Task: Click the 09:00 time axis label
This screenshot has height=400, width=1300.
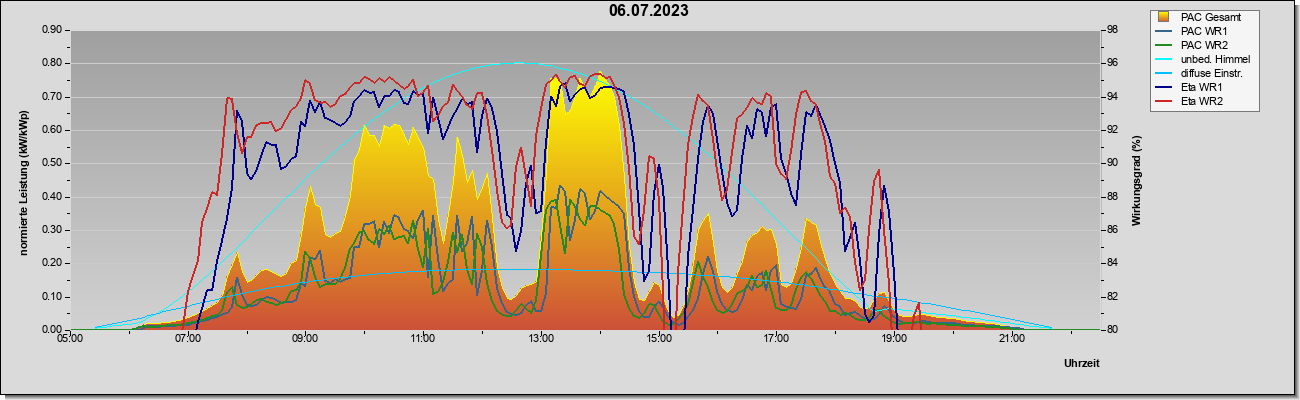Action: coord(305,340)
